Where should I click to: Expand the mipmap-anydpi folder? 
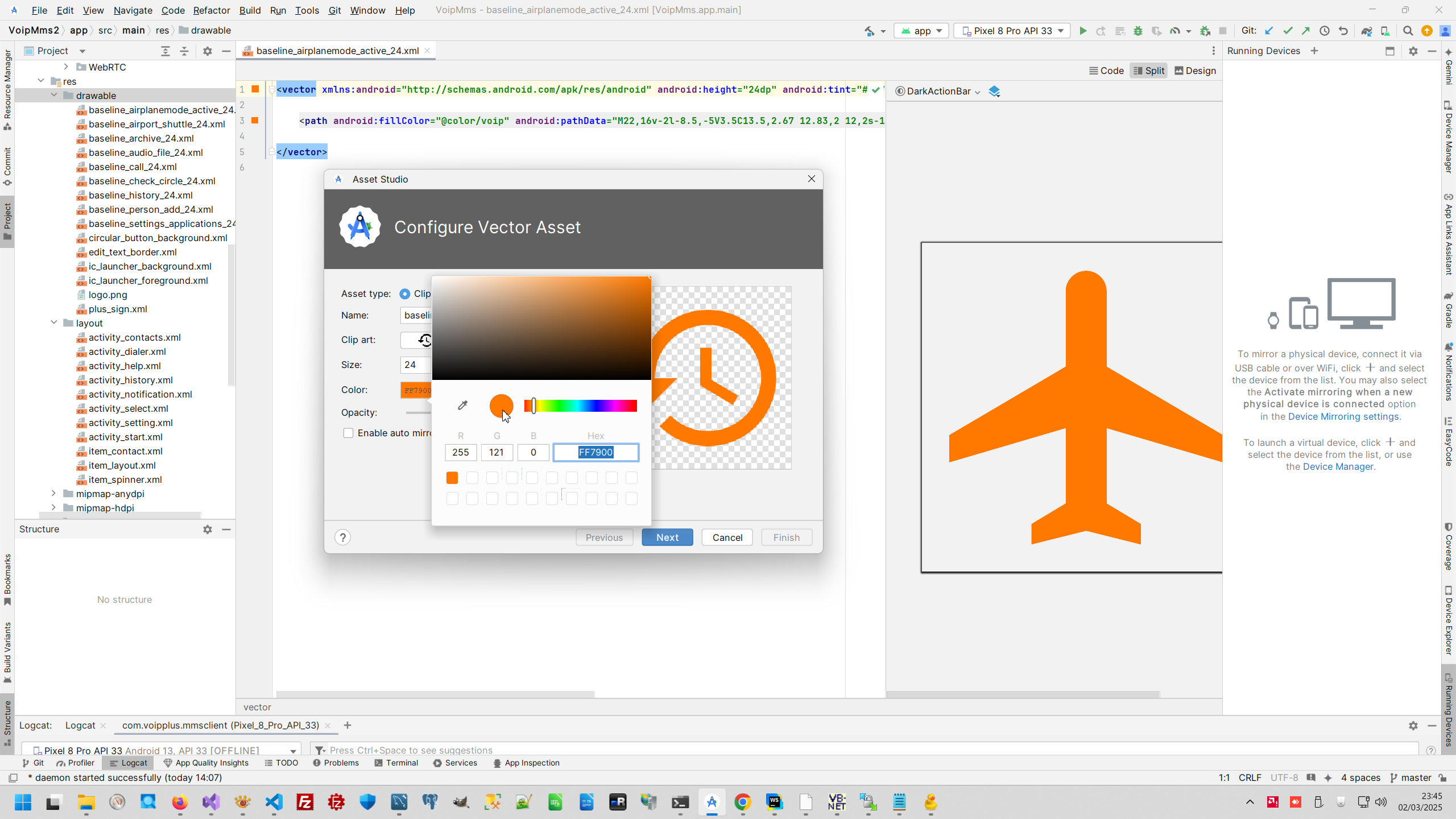(54, 493)
